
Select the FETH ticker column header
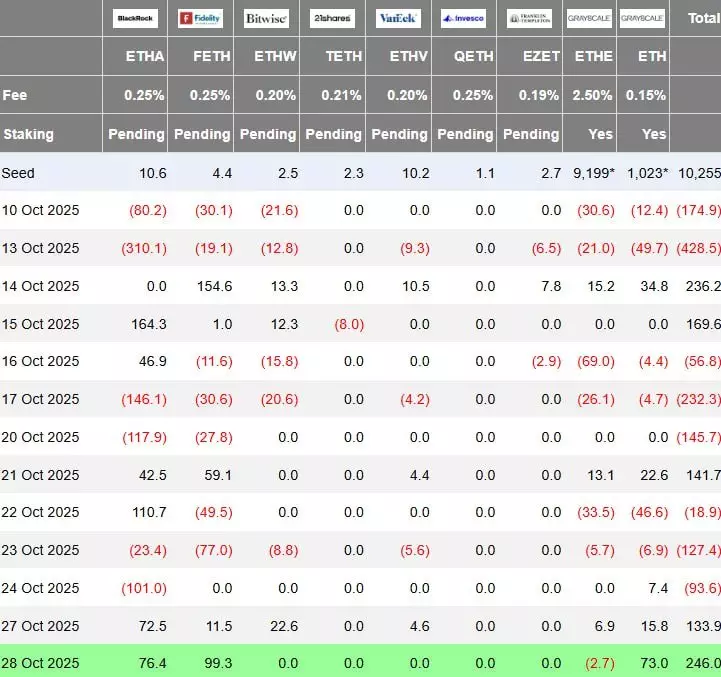pos(212,57)
